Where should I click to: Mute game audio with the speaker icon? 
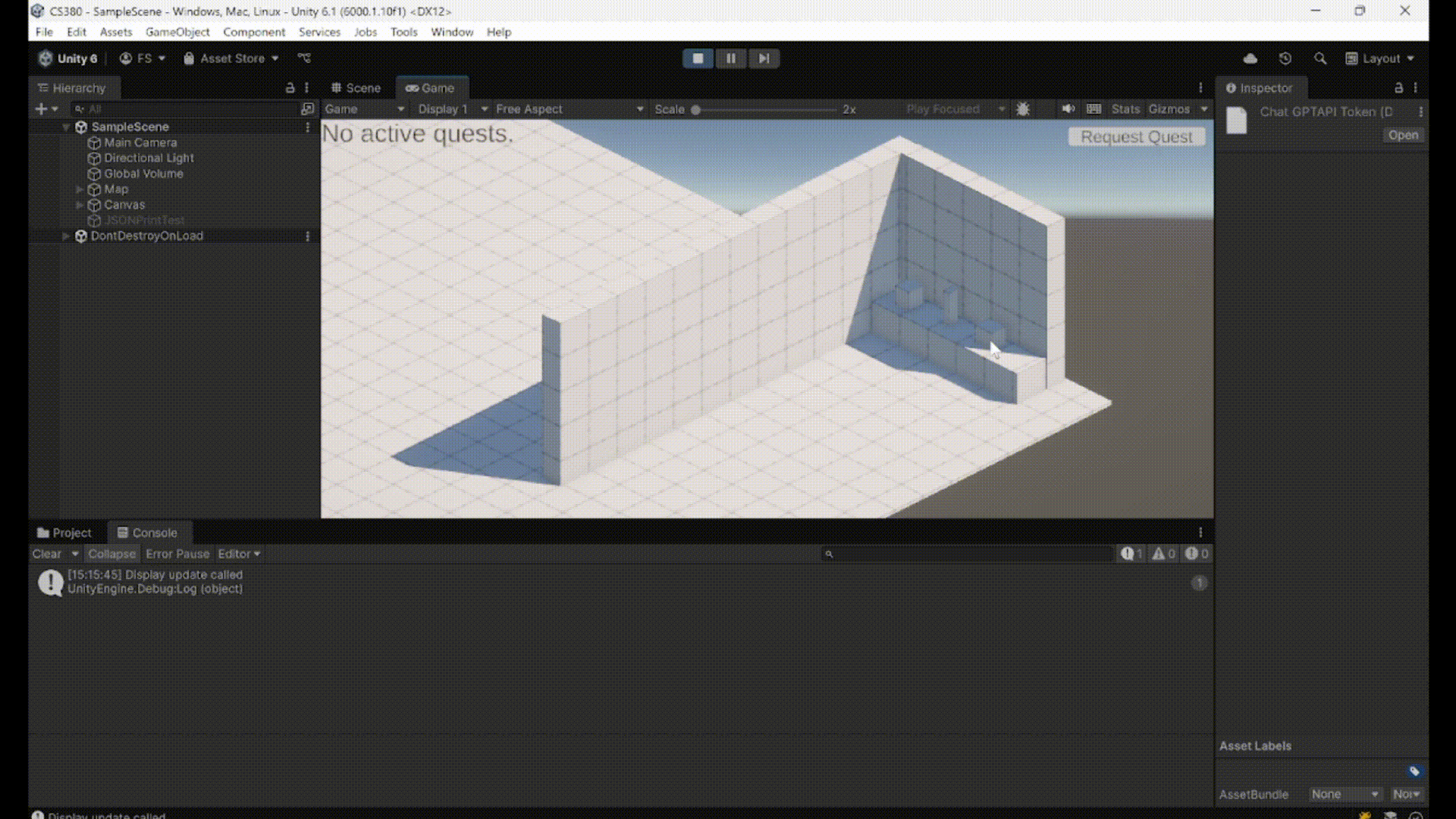pos(1068,108)
